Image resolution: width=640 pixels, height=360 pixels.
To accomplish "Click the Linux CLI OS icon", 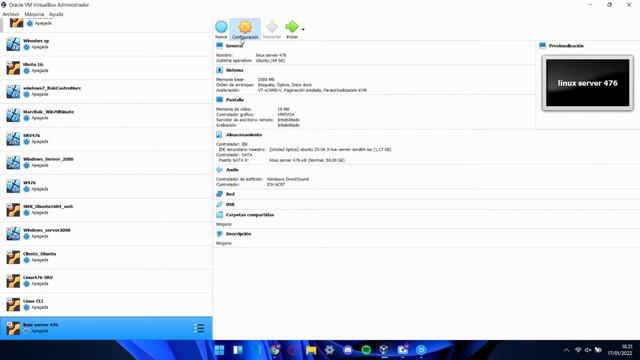I will 13,304.
